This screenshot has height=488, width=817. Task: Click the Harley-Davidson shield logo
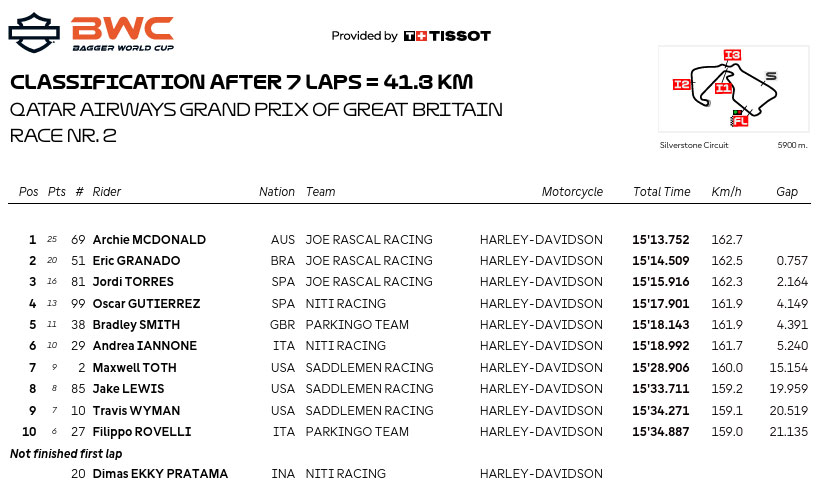(34, 33)
